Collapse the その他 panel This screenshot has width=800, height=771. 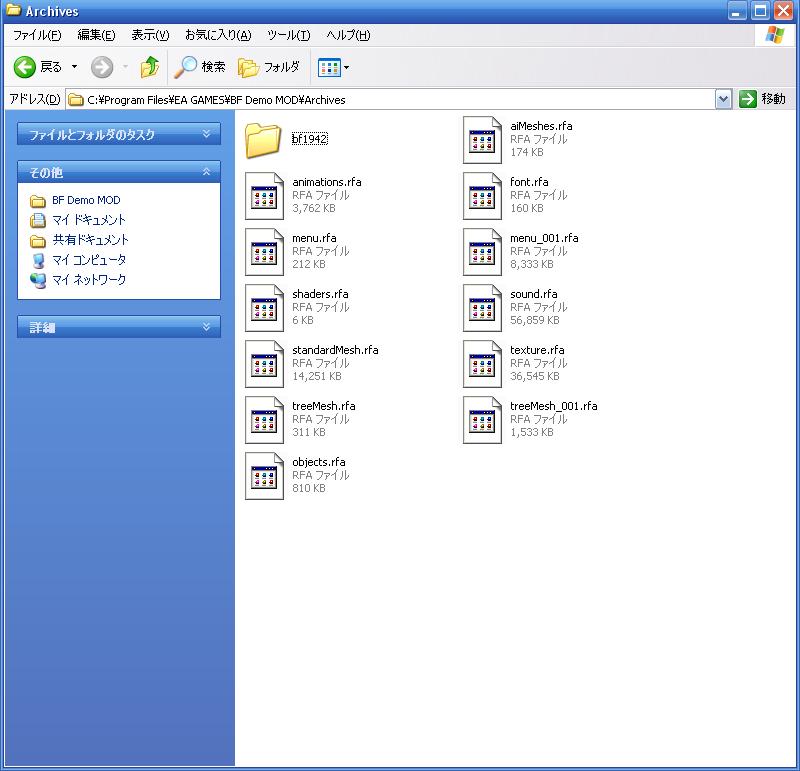point(118,172)
